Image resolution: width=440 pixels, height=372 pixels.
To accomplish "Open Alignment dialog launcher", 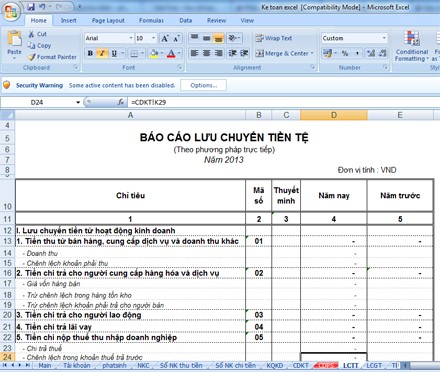I will (x=313, y=67).
